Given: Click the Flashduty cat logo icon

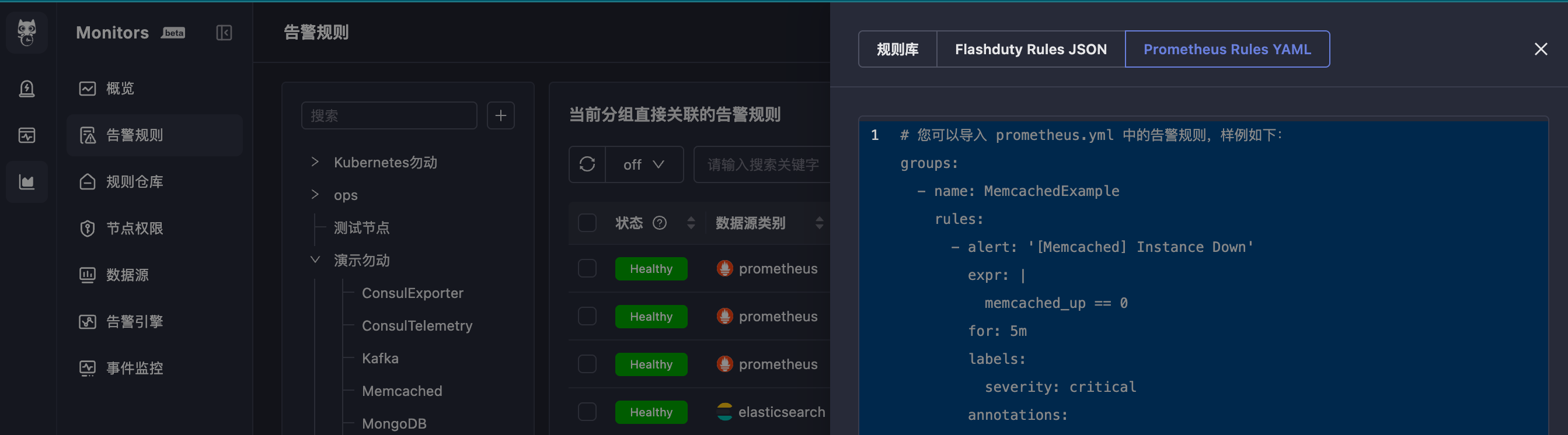Looking at the screenshot, I should click(27, 32).
